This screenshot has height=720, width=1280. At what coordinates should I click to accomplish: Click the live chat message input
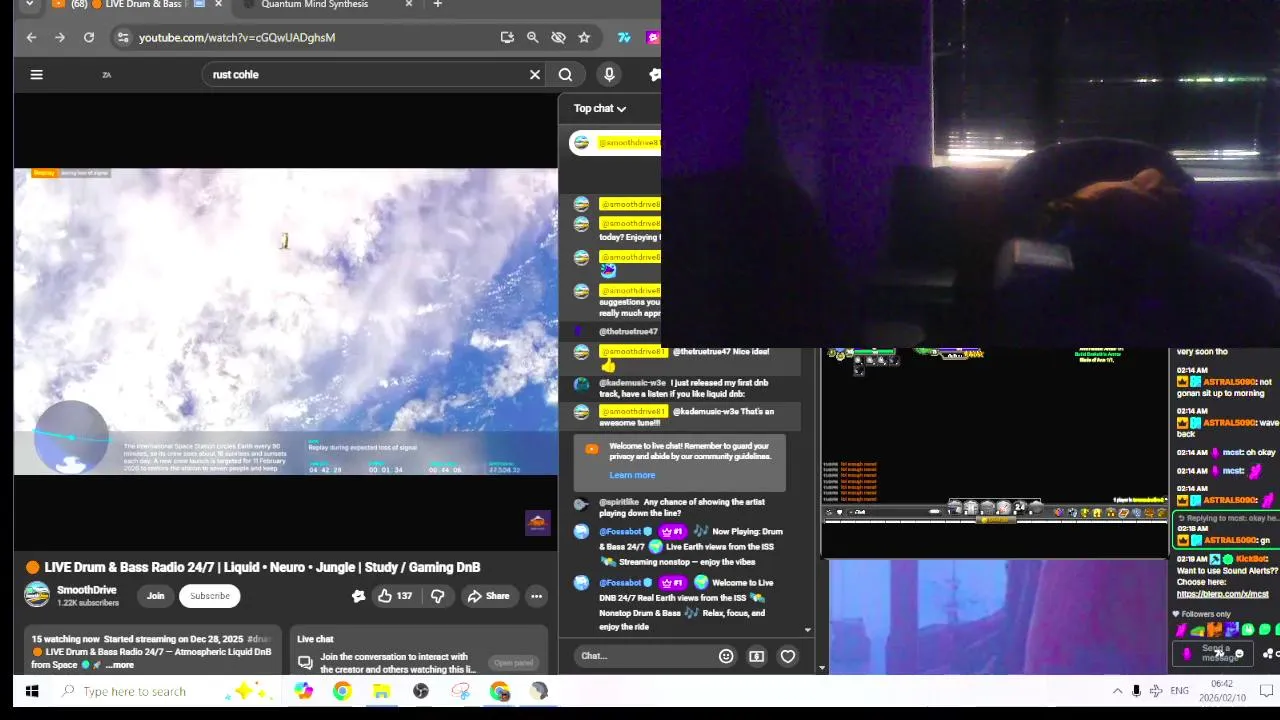point(645,656)
